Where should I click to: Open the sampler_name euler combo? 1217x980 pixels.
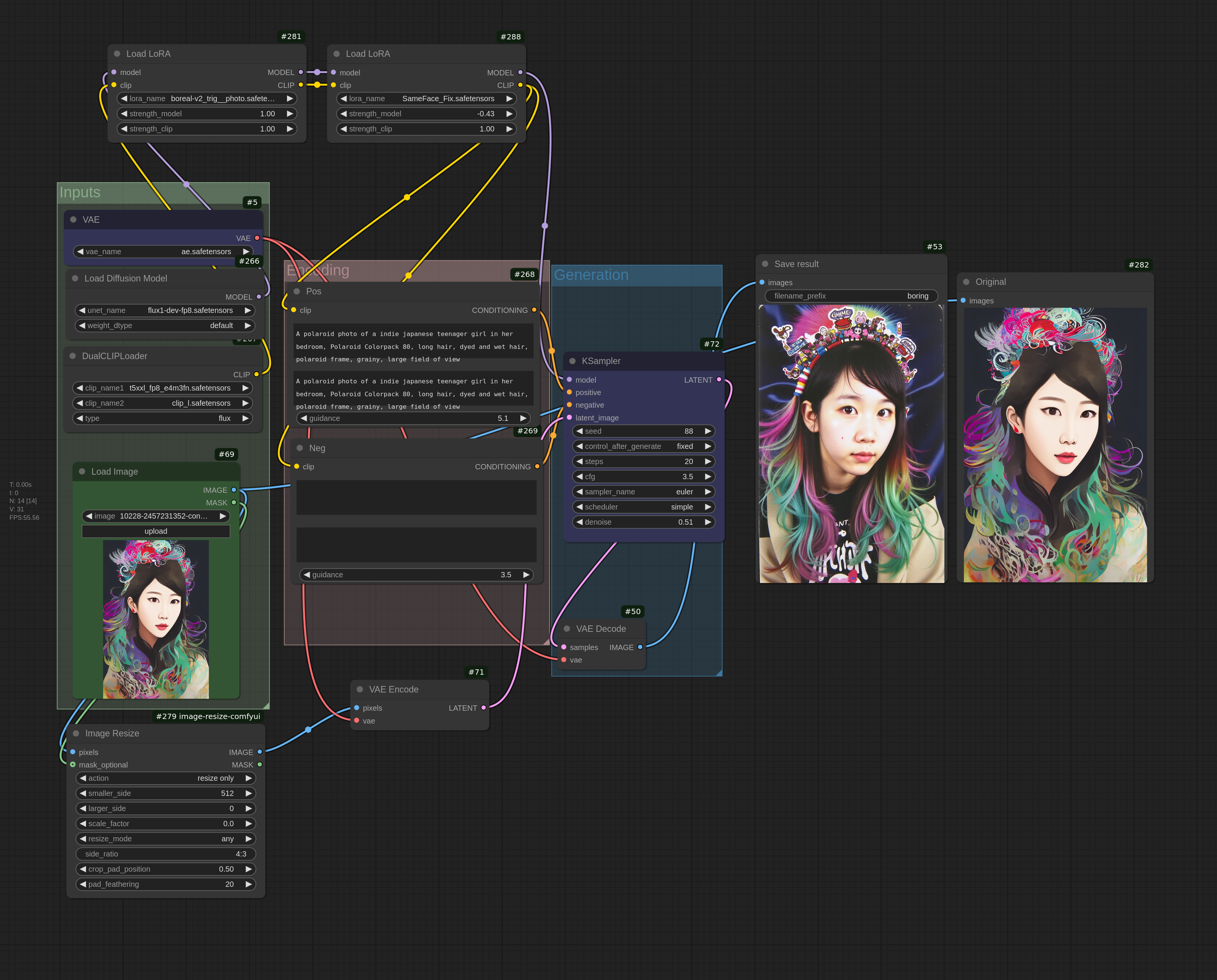[643, 492]
